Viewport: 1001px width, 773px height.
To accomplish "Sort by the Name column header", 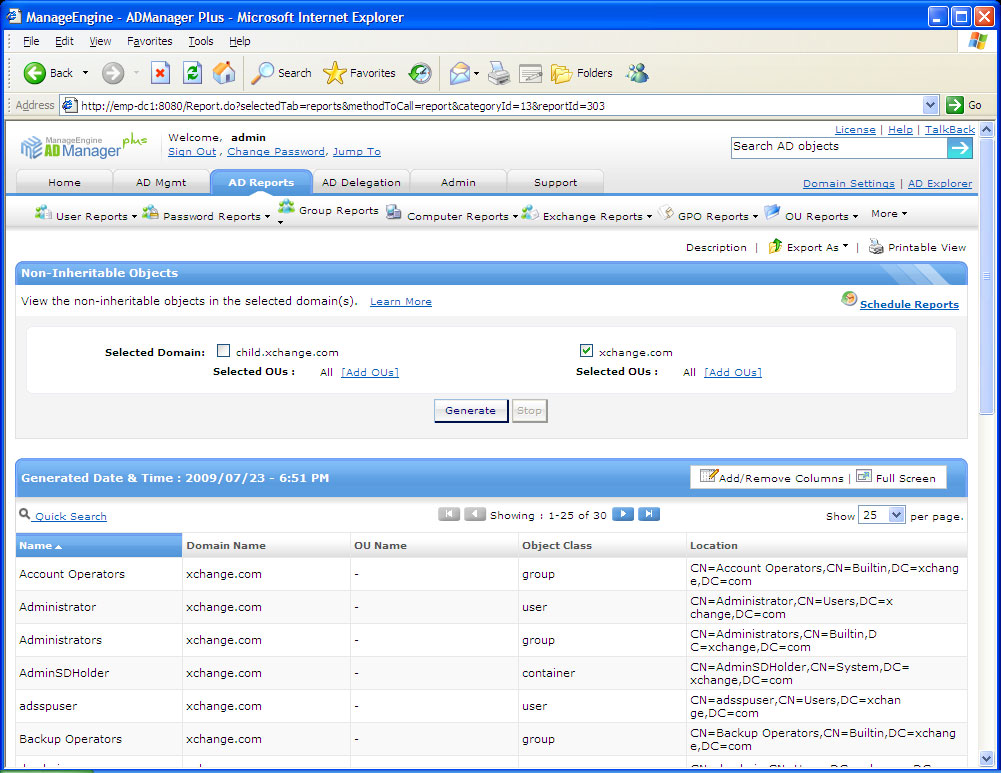I will (99, 546).
